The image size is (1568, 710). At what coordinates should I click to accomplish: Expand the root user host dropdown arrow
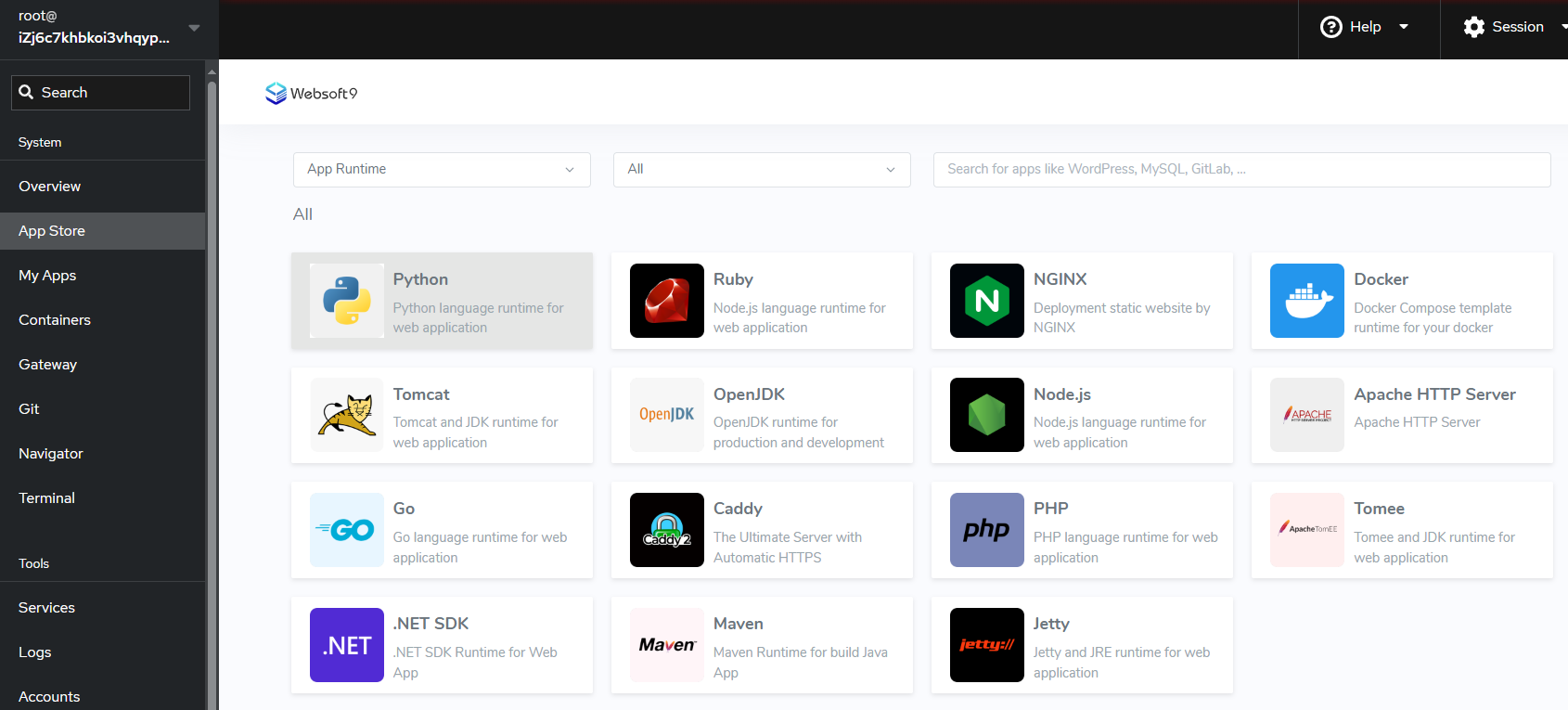tap(194, 28)
